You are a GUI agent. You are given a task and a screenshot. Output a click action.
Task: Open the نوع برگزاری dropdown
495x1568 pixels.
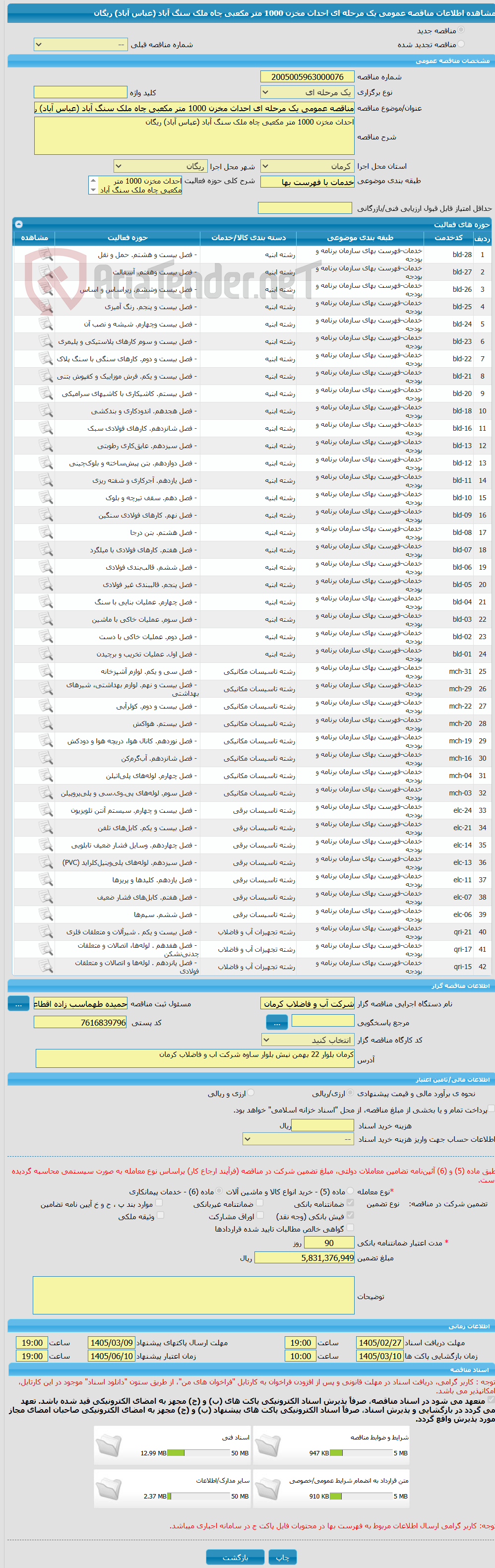(x=307, y=92)
